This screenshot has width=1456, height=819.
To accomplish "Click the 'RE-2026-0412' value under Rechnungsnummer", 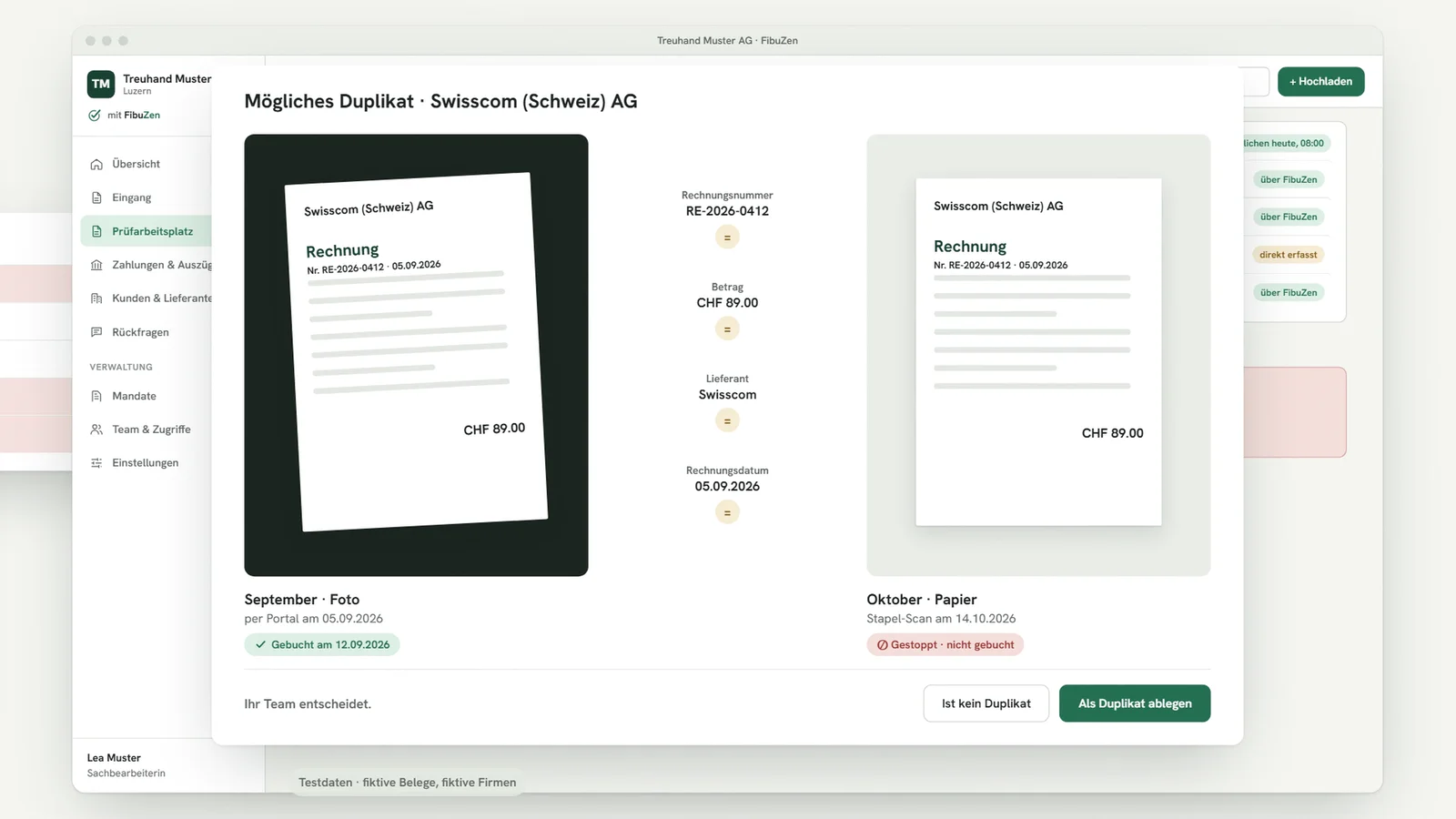I will point(727,211).
